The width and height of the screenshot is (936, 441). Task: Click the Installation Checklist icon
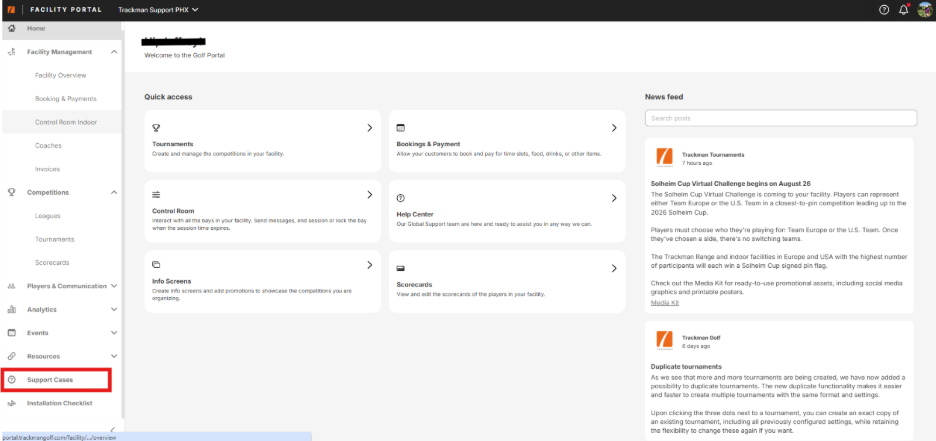(x=11, y=403)
